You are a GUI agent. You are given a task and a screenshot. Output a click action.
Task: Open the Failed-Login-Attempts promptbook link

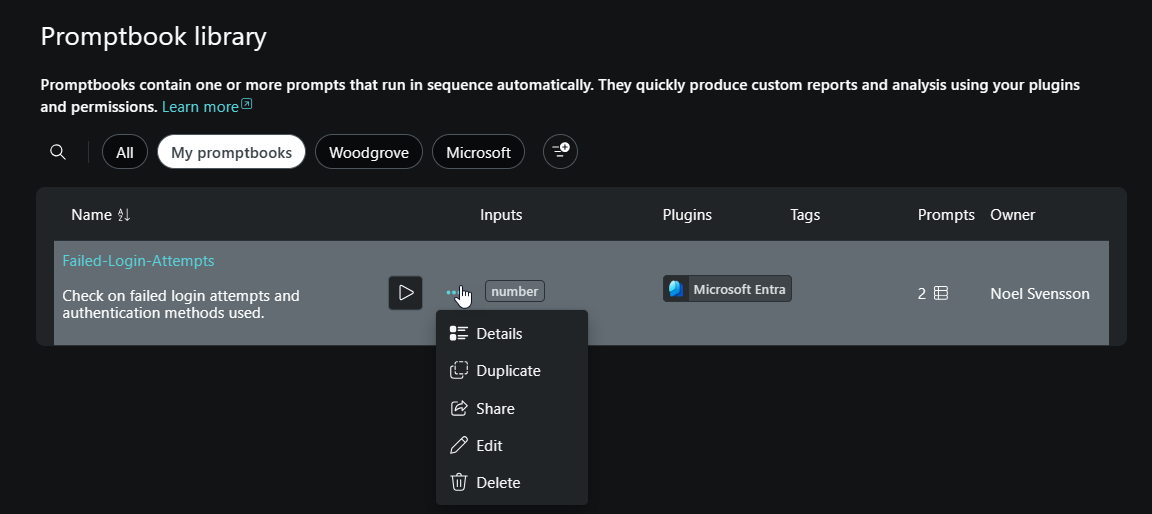138,260
